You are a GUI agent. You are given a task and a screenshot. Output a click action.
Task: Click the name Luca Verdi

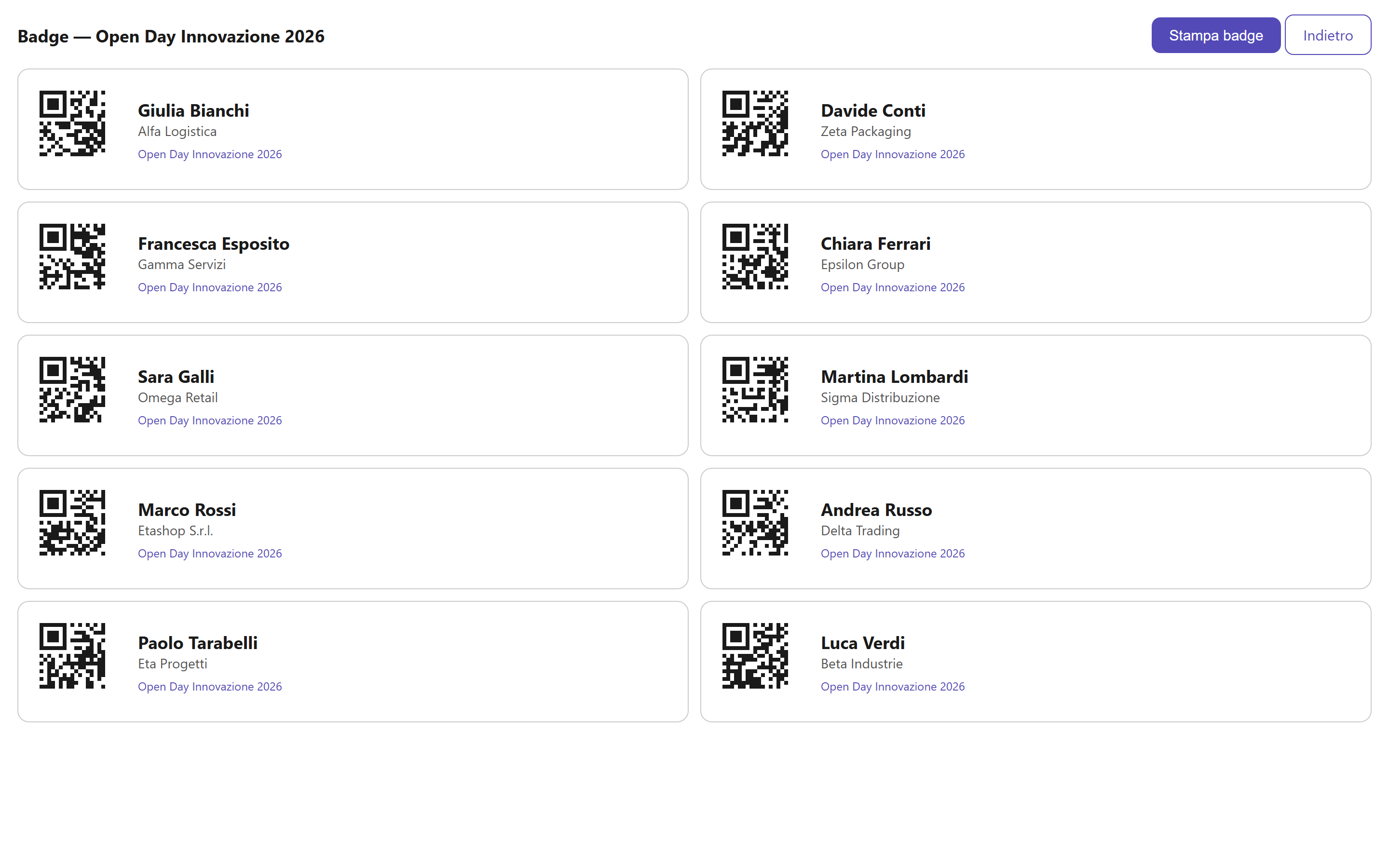pyautogui.click(x=863, y=643)
